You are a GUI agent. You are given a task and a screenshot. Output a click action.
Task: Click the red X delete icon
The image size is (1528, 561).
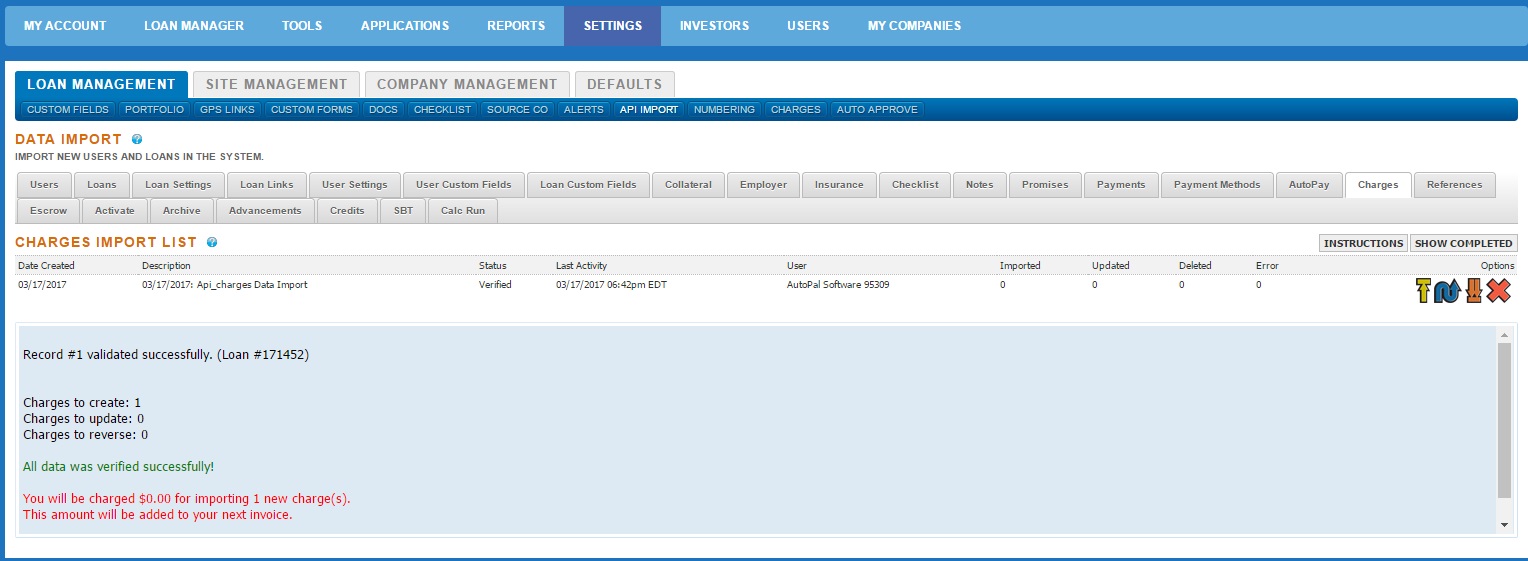[1498, 291]
